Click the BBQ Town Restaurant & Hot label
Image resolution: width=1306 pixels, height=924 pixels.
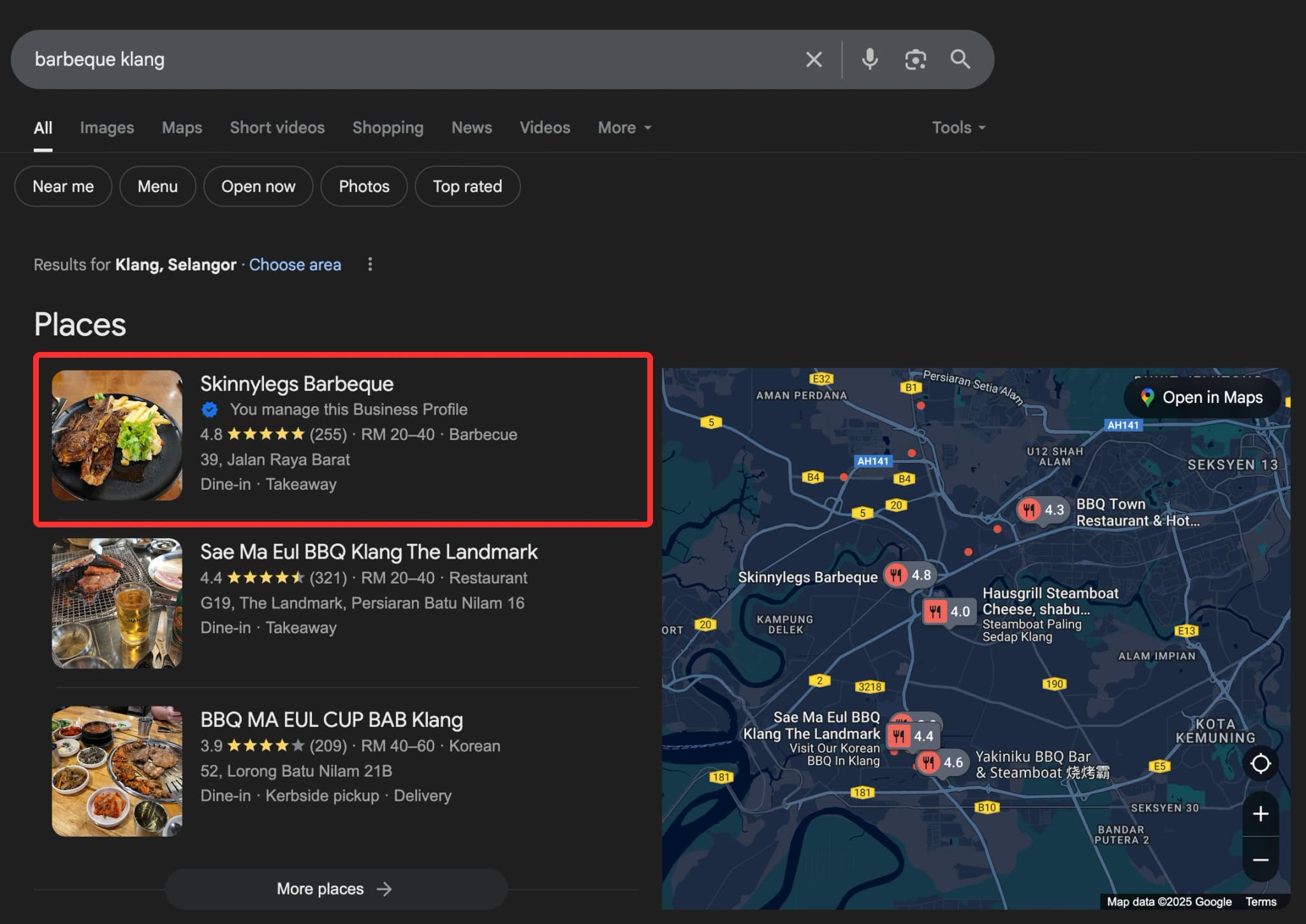pos(1138,512)
